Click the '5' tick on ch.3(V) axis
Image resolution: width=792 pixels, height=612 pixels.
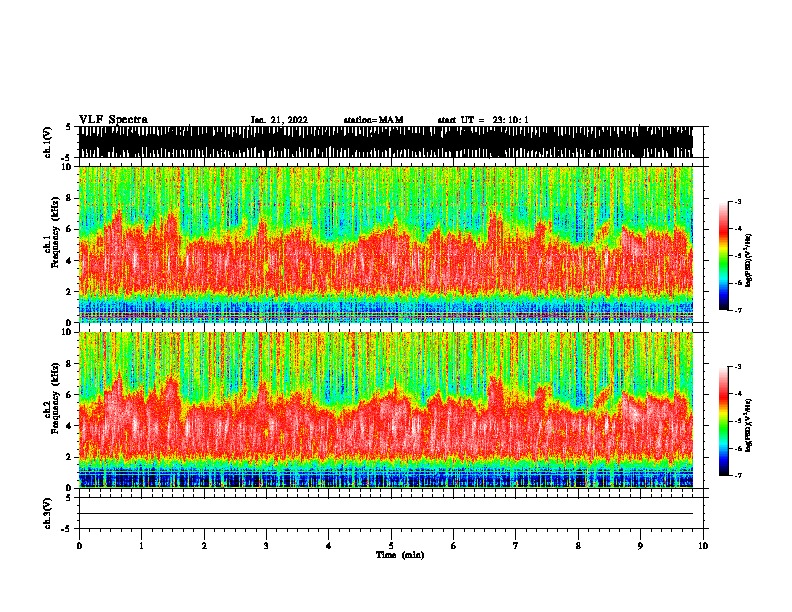pos(69,498)
